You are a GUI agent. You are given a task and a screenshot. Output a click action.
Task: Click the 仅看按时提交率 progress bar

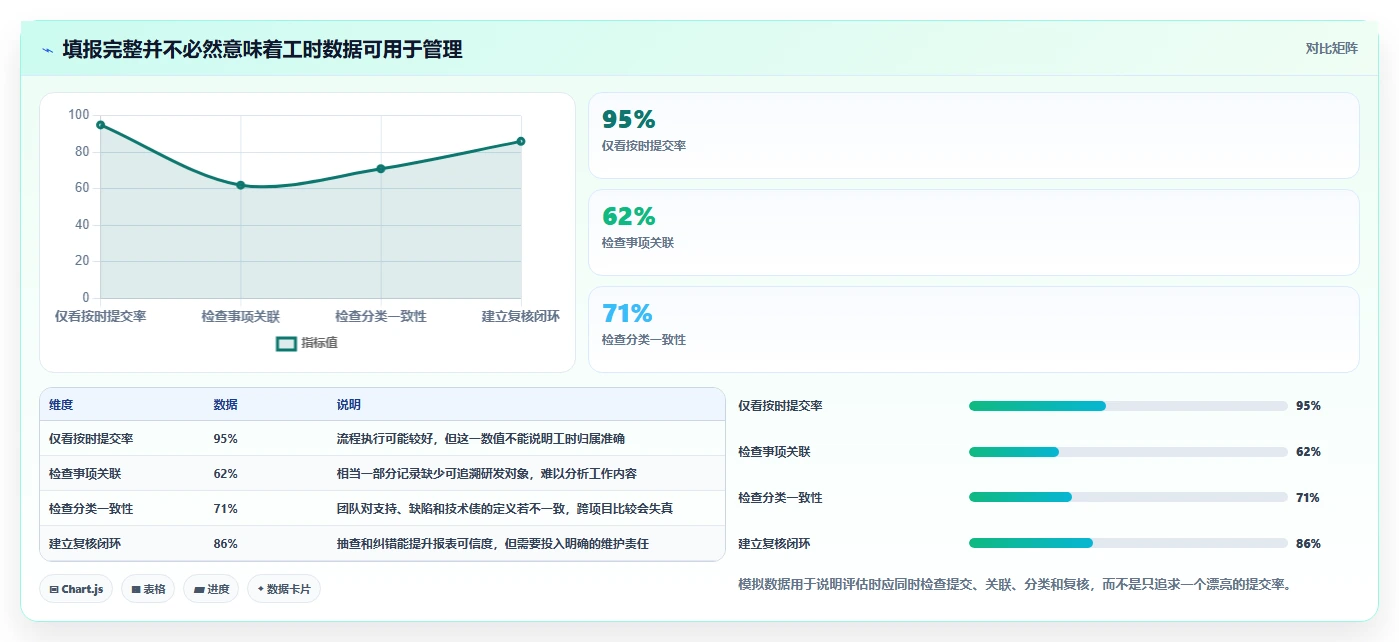coord(1128,406)
